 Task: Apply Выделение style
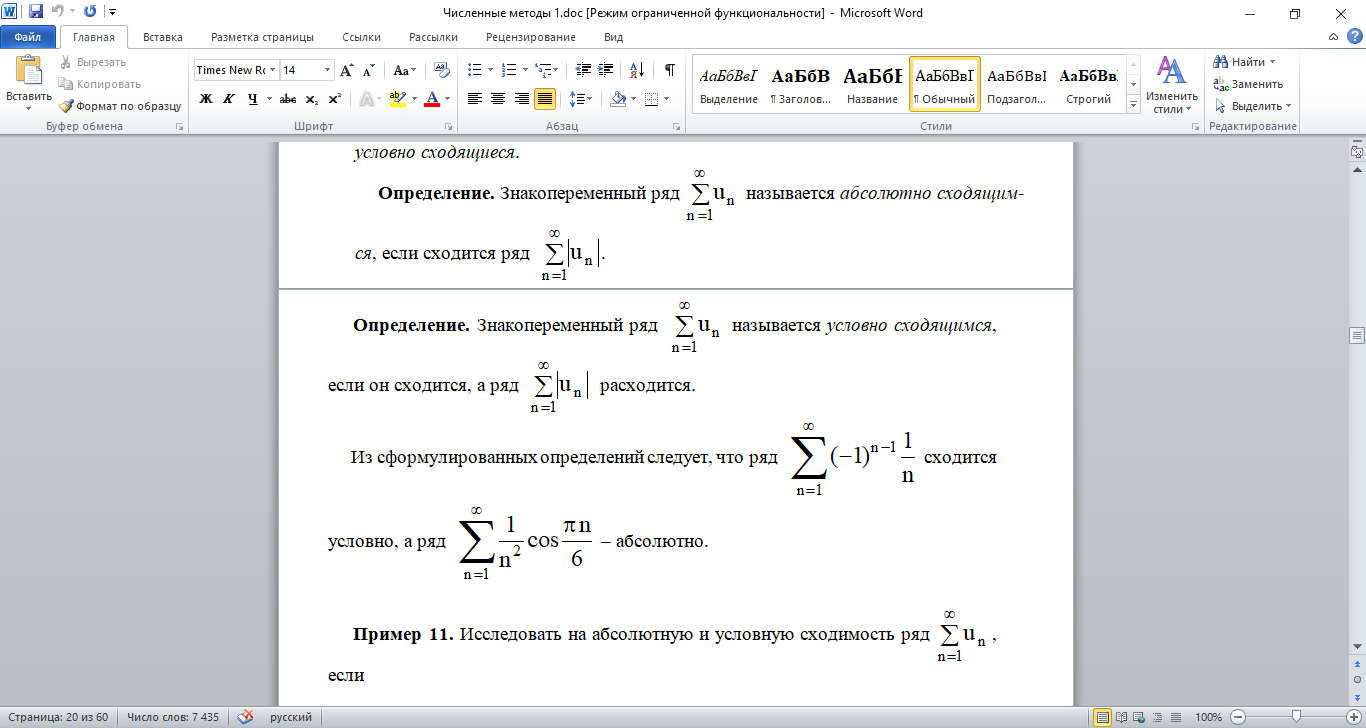(729, 84)
